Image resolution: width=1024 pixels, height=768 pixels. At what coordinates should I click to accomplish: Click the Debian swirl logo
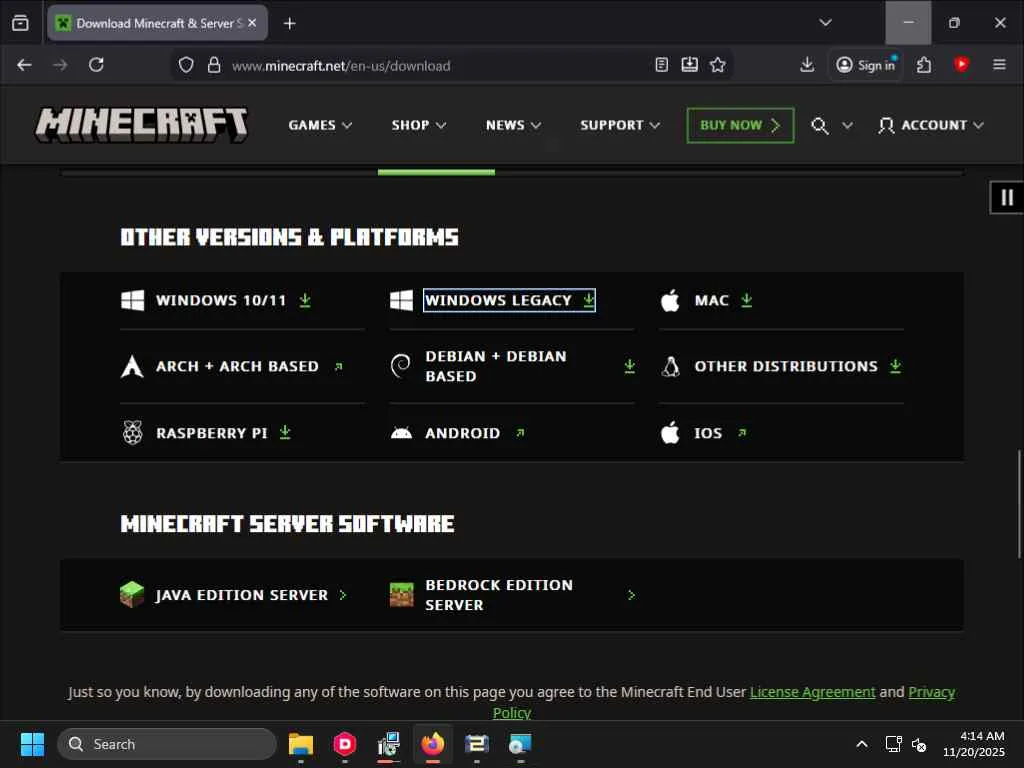coord(401,366)
